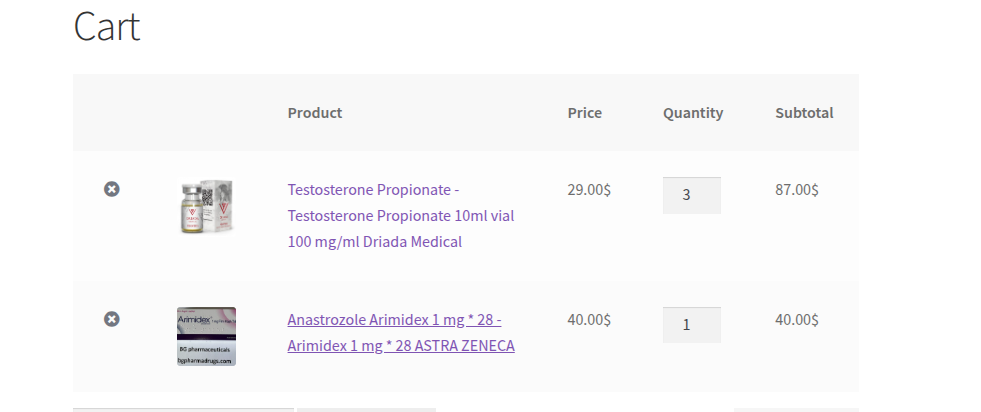Viewport: 981px width, 412px height.
Task: Click the Product column header
Action: pos(315,113)
